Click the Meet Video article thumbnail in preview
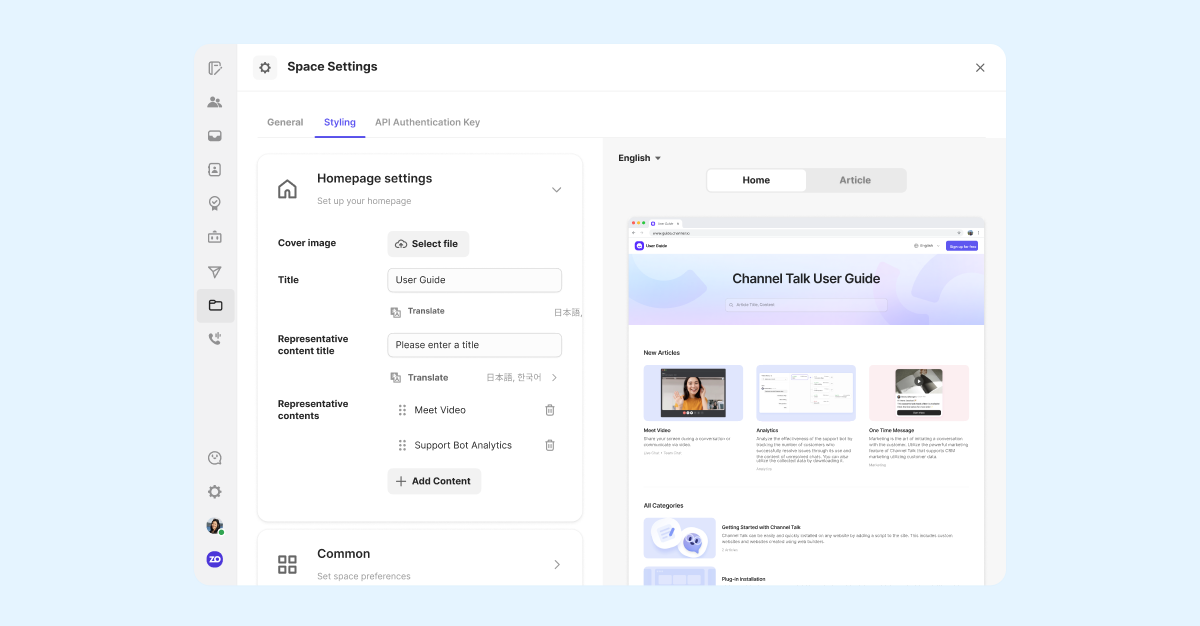The width and height of the screenshot is (1200, 626). pyautogui.click(x=693, y=392)
